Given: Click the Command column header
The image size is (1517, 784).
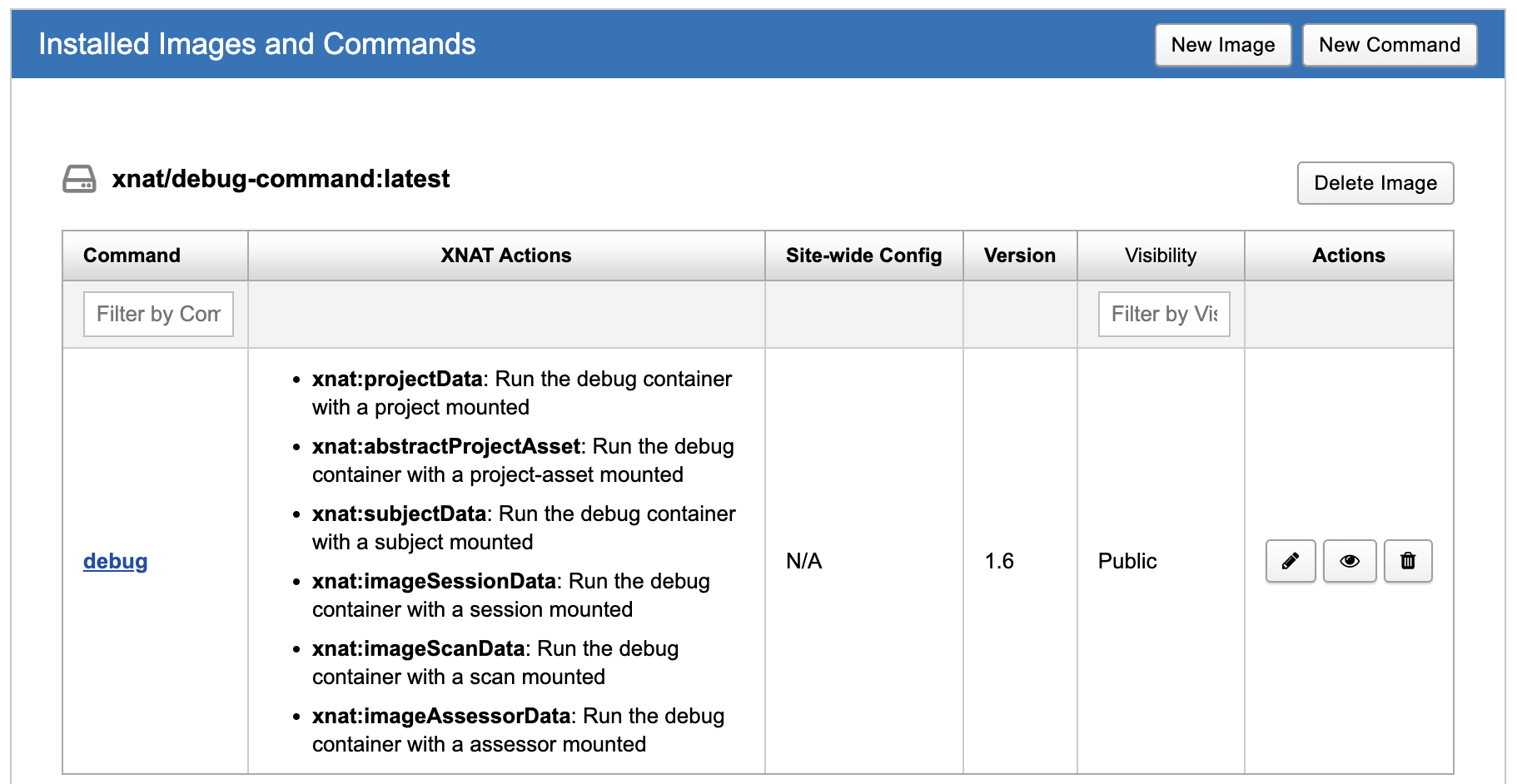Looking at the screenshot, I should [x=132, y=256].
